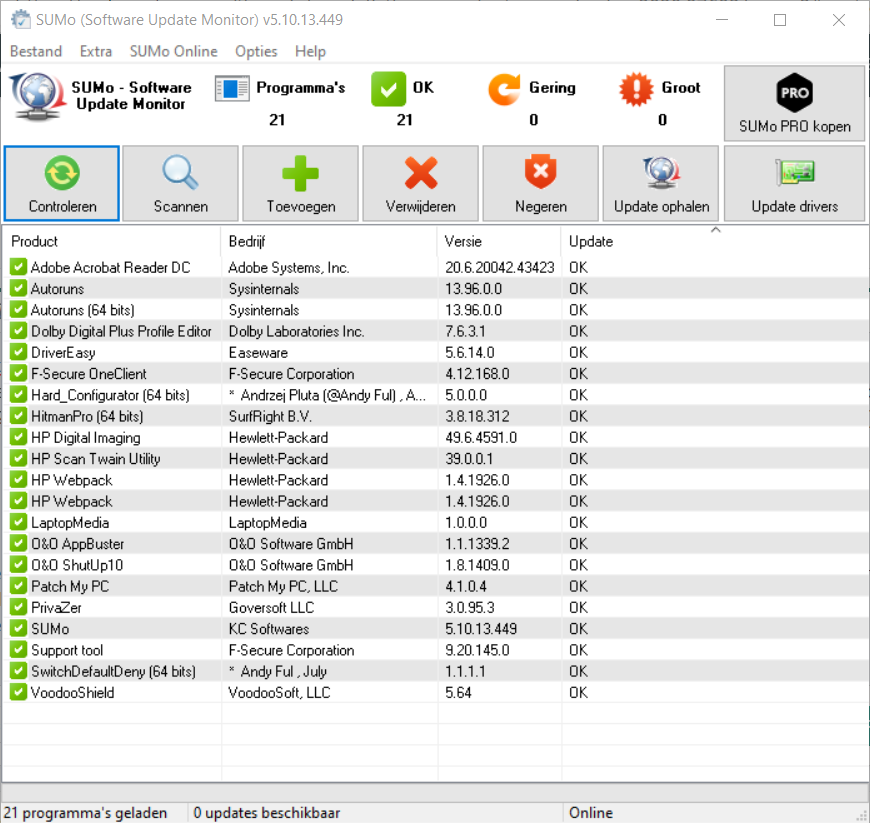
Task: Click the orange Gering arrow icon
Action: point(504,89)
